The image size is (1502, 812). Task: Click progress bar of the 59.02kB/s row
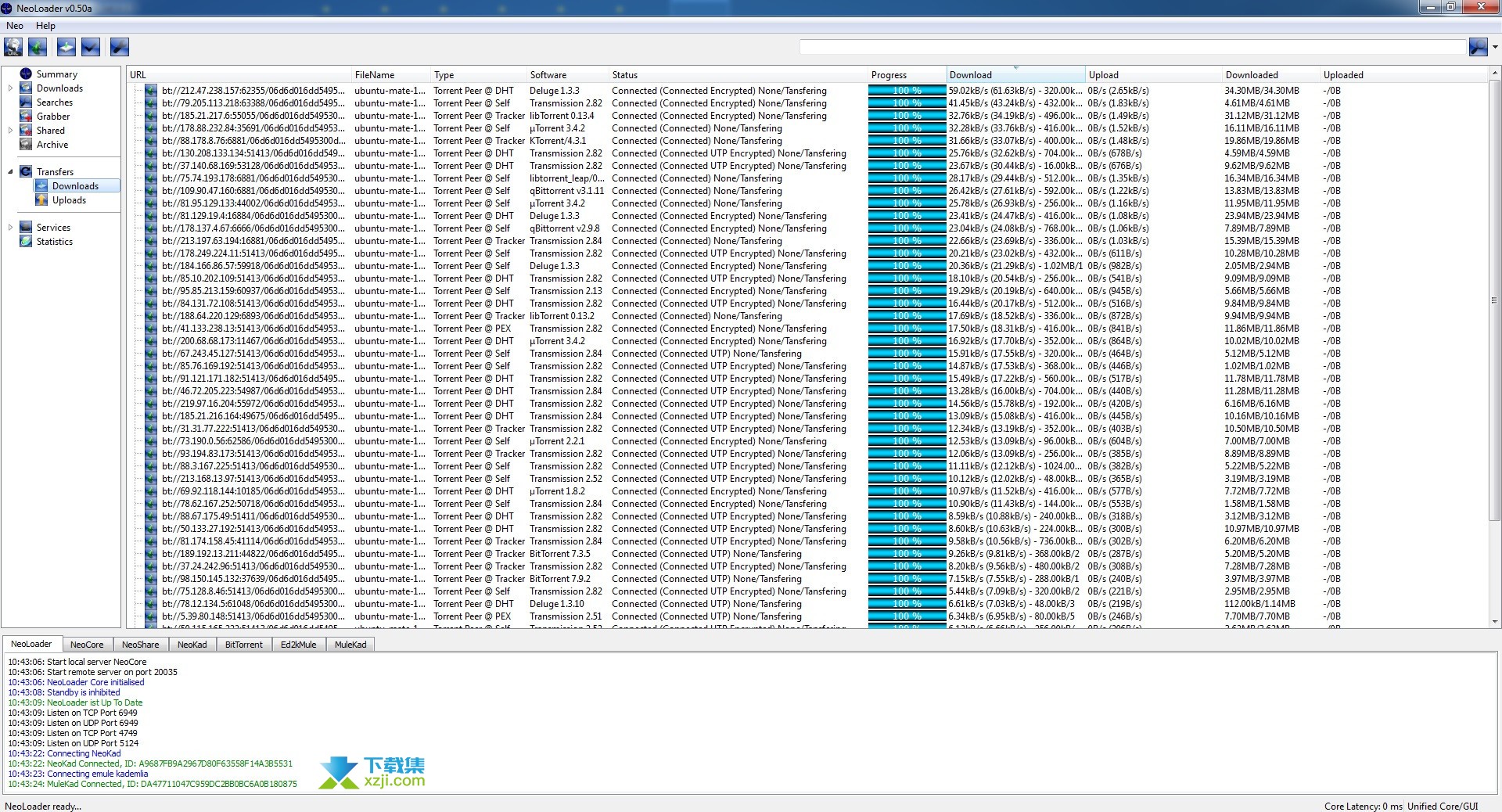coord(907,91)
